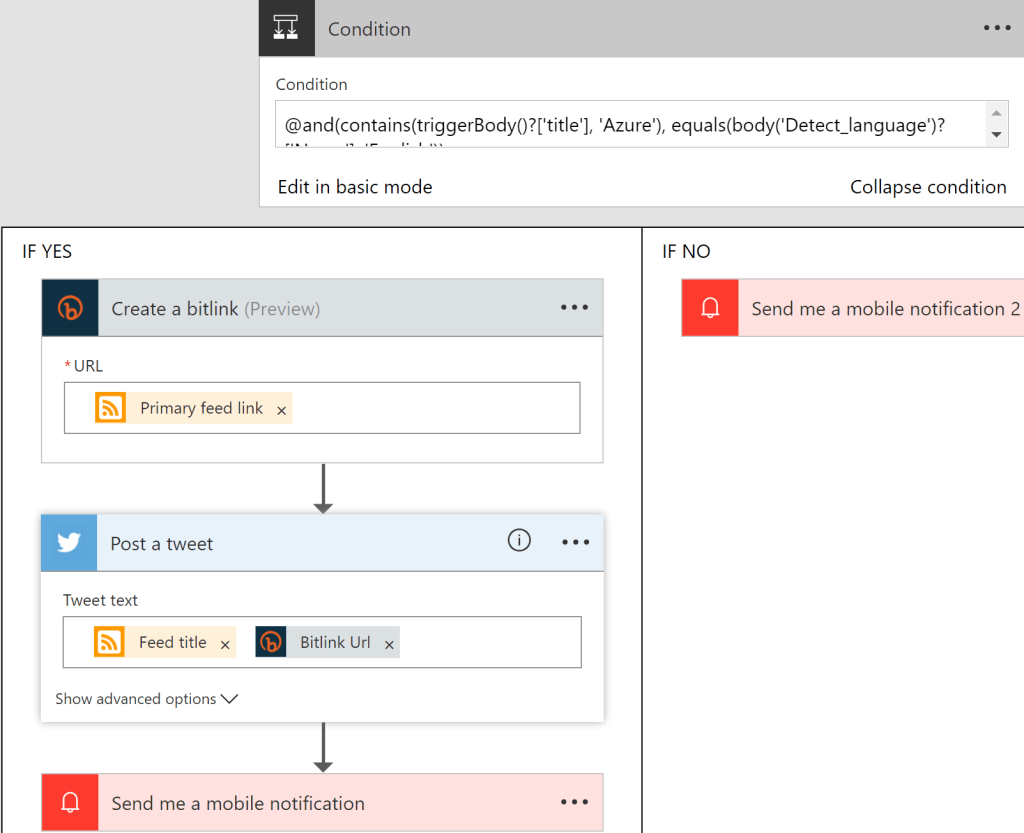This screenshot has height=833, width=1024.
Task: Open Create a bitlink ellipsis menu
Action: 574,307
